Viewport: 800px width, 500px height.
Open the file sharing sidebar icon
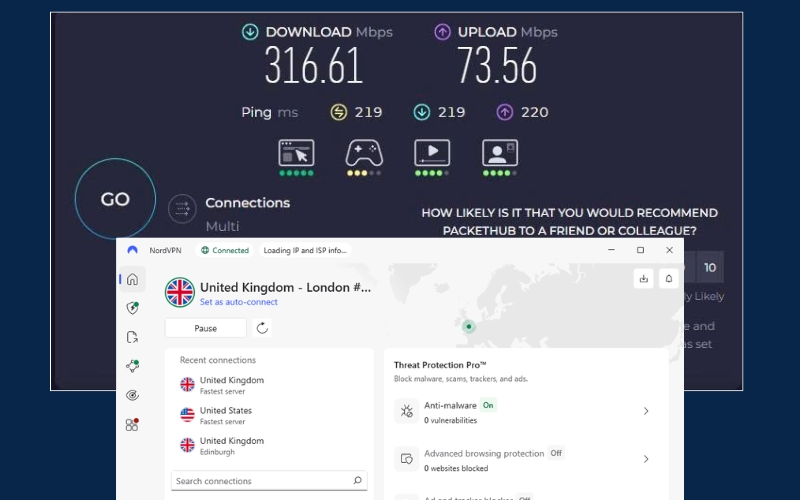tap(132, 337)
